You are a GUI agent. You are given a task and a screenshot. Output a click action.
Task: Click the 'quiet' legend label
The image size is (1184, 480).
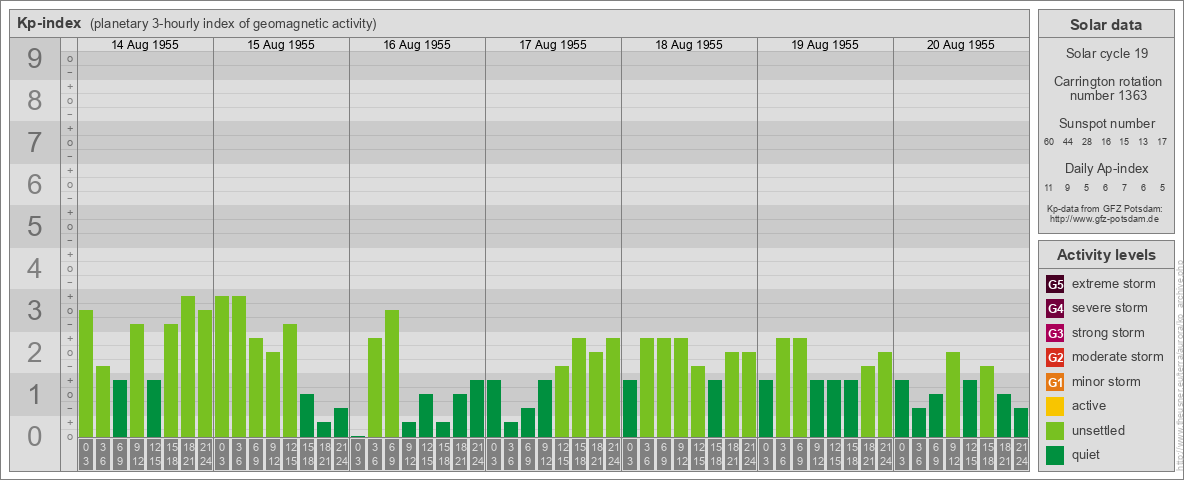[x=1086, y=454]
